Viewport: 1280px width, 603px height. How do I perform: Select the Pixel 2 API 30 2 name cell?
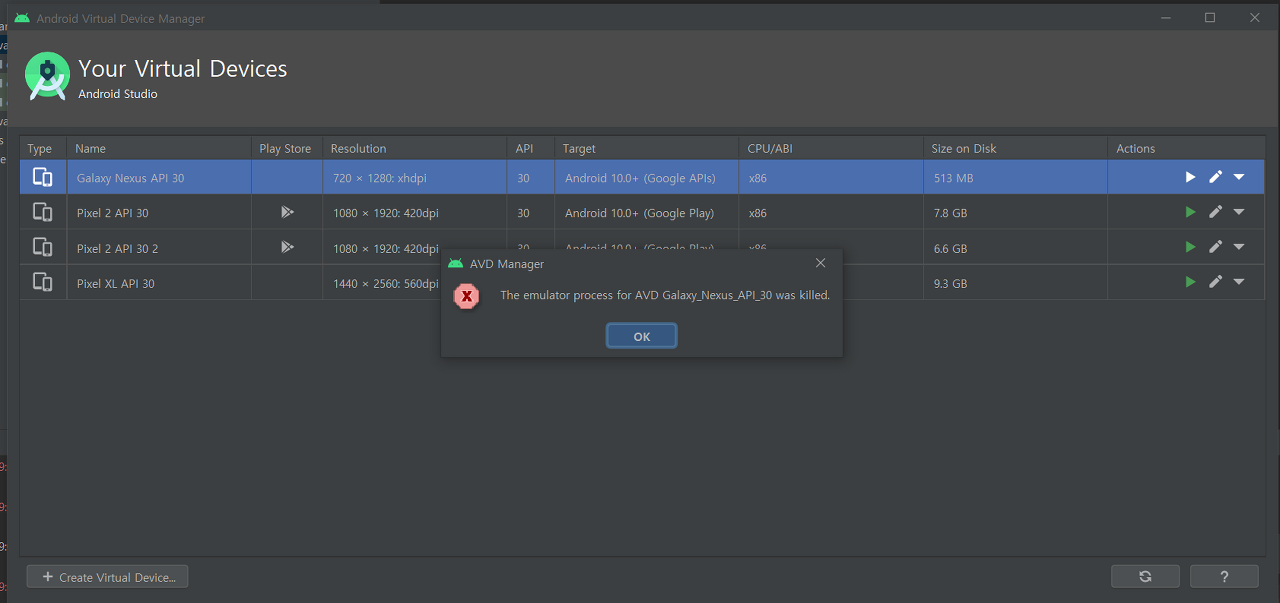point(159,248)
